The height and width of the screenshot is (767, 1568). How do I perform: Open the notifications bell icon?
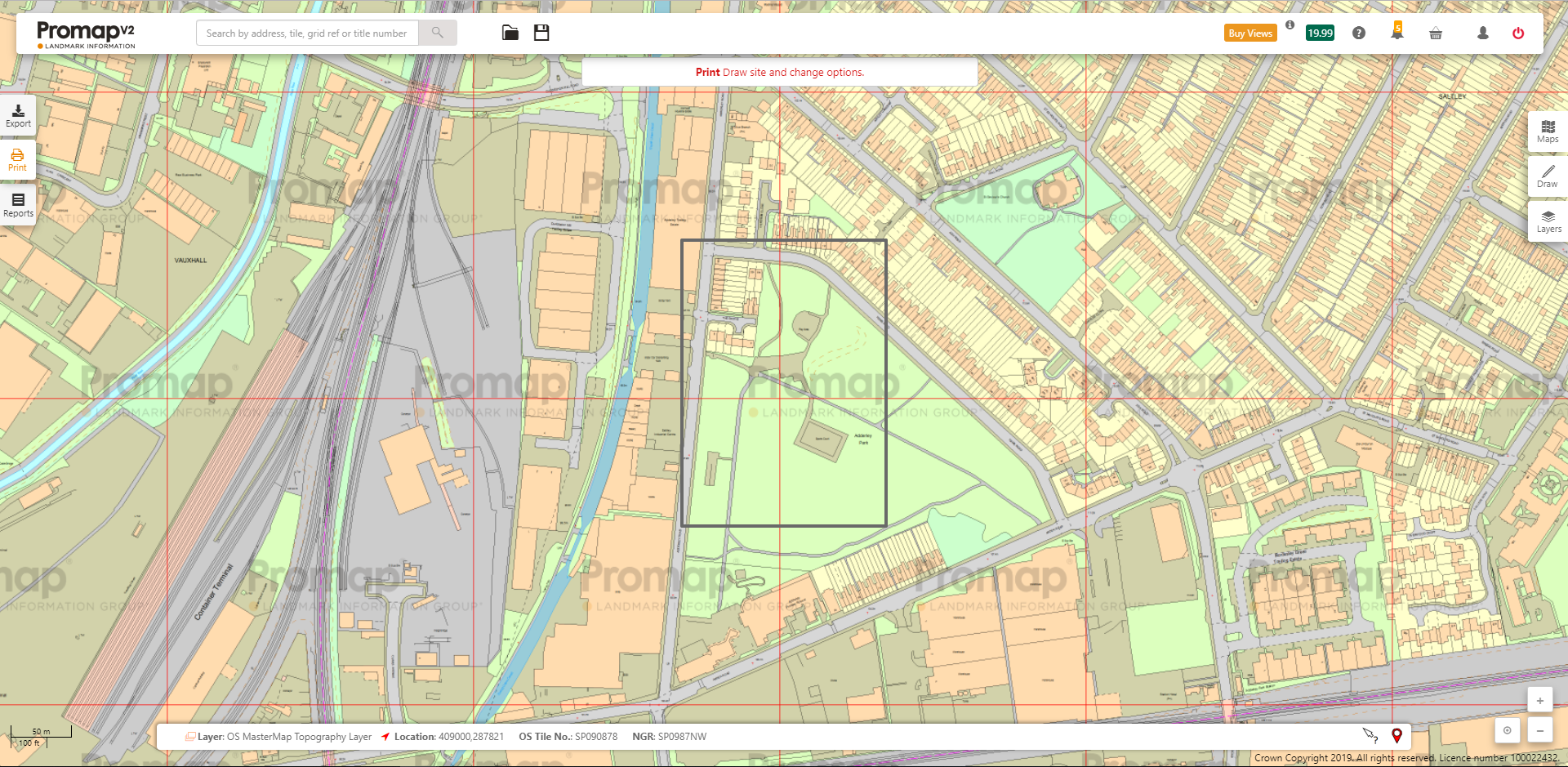1397,33
